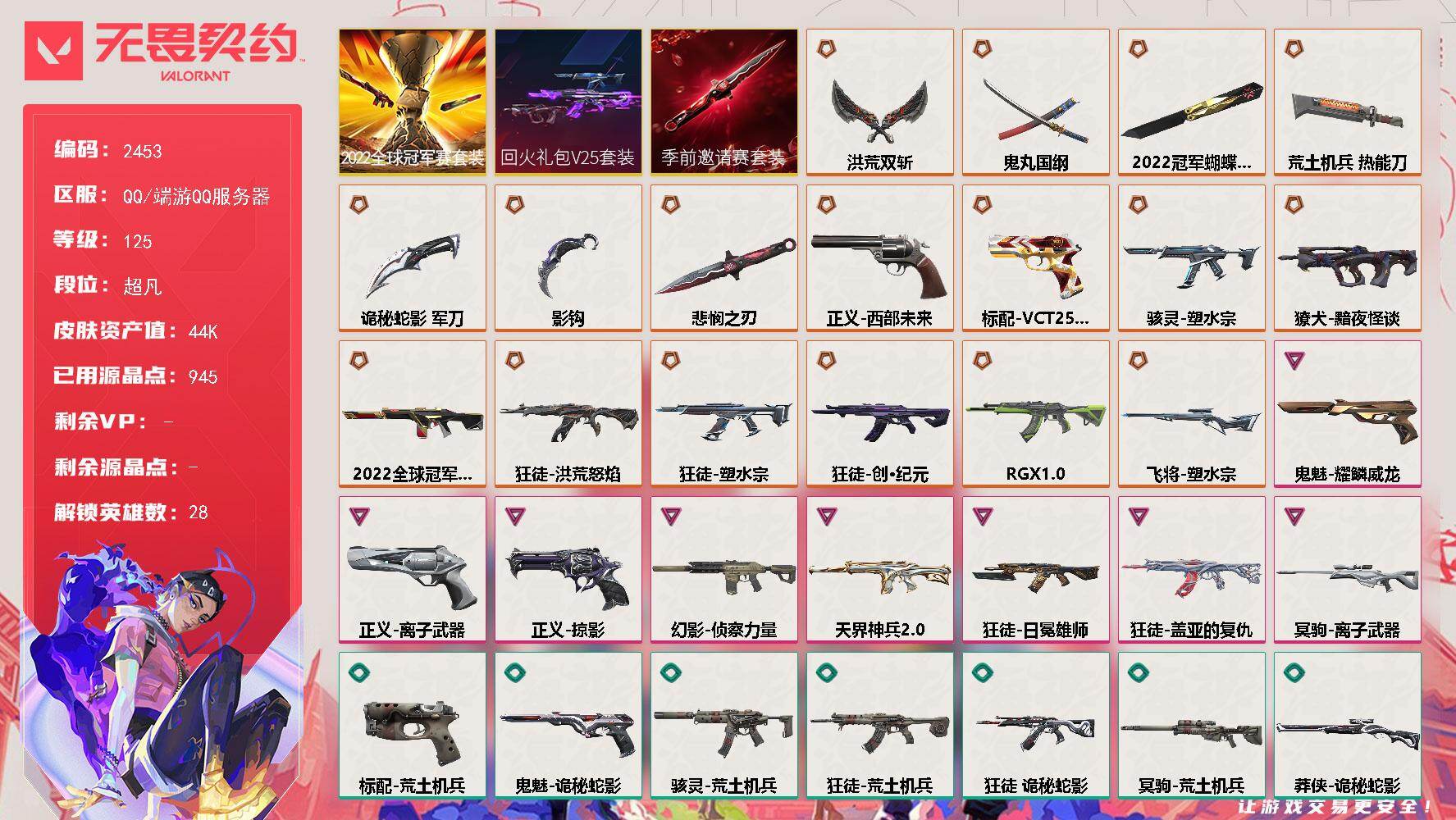1456x820 pixels.
Task: Choose the 莽侠-诡秘蛇影 weapon card
Action: coord(1347,726)
